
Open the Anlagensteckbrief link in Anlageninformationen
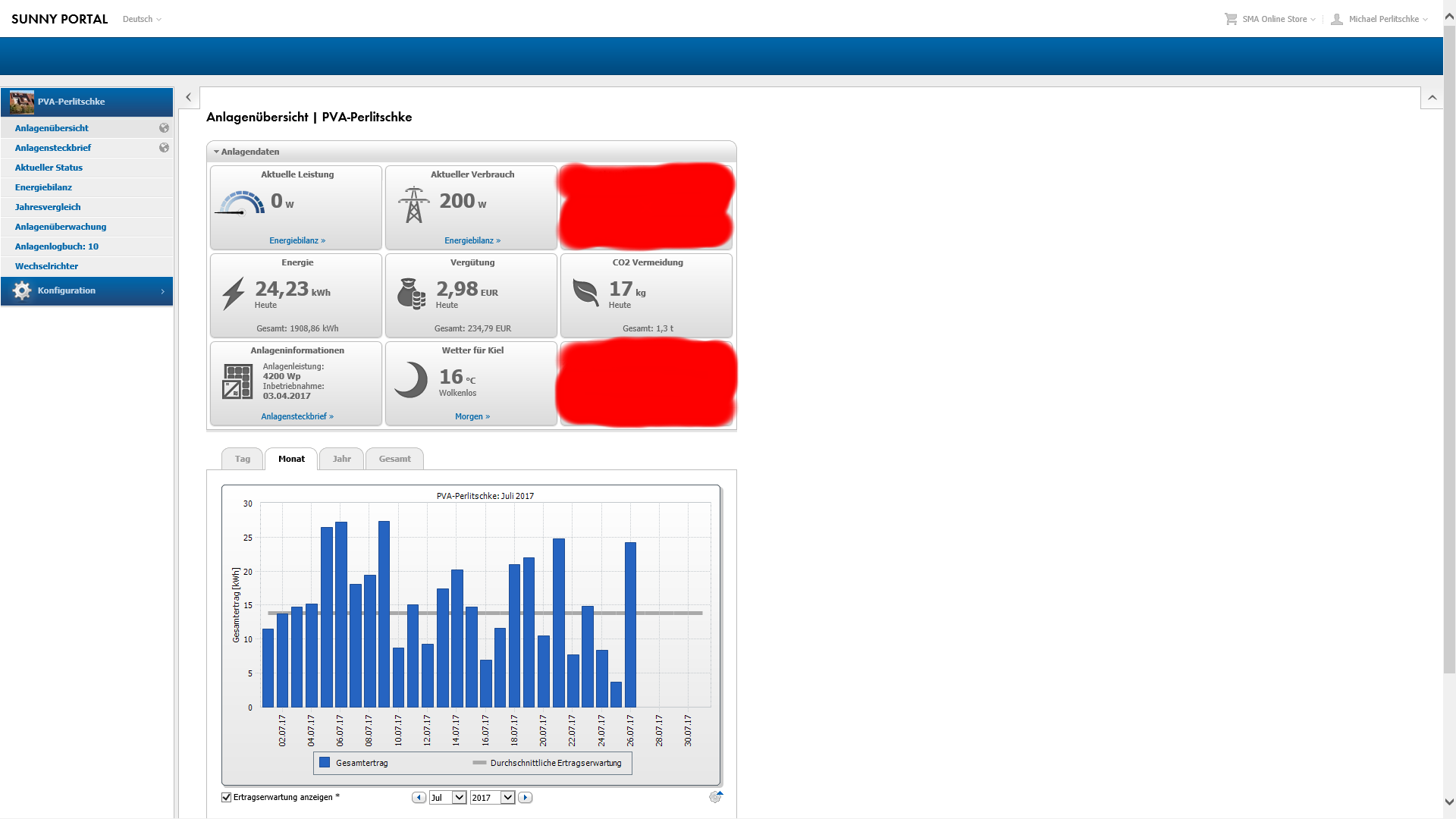pyautogui.click(x=297, y=416)
